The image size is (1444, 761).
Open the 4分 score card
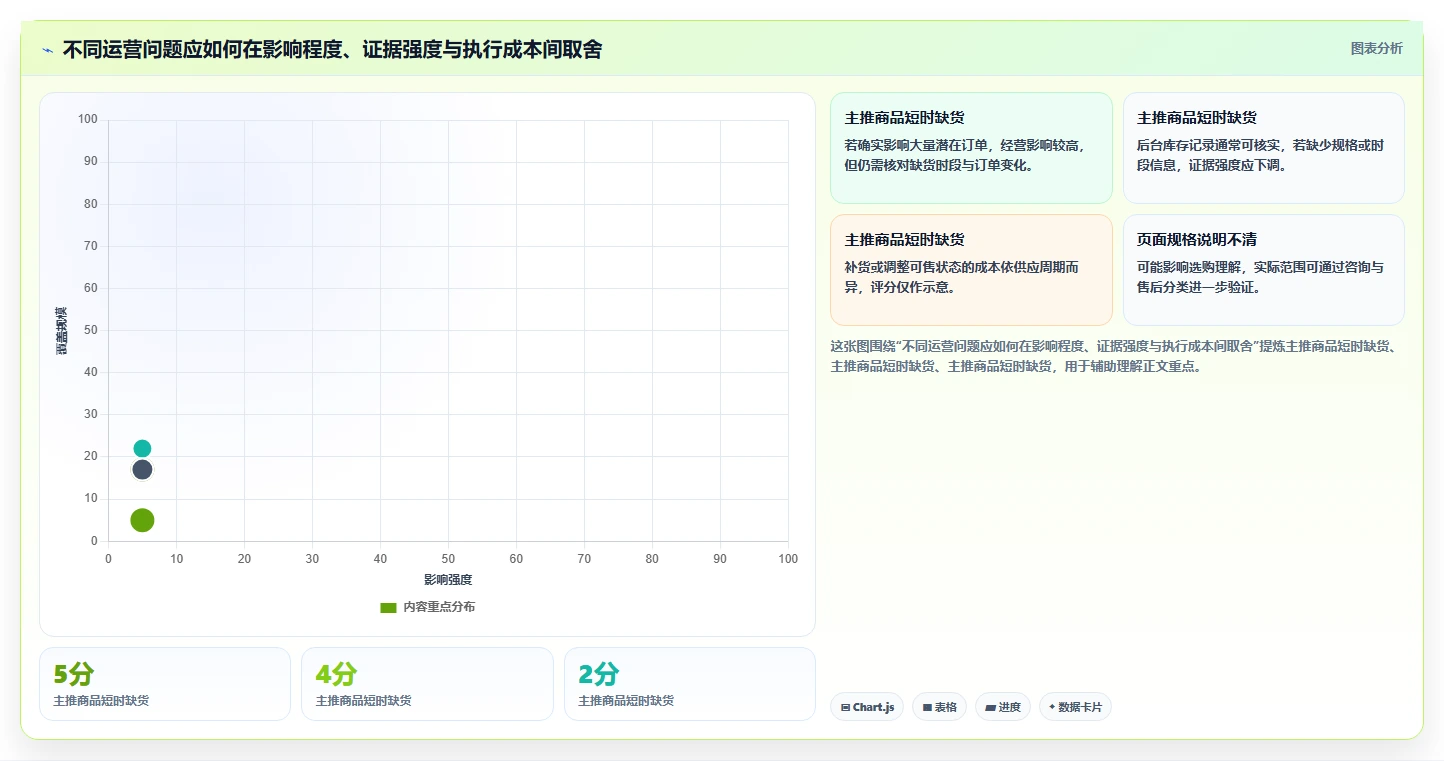[x=427, y=684]
